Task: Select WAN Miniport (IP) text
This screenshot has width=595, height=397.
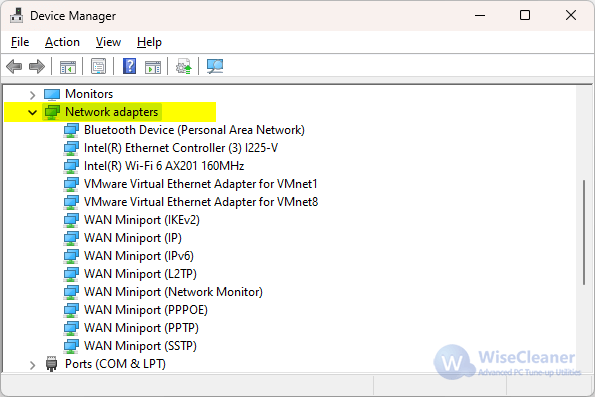Action: (133, 238)
